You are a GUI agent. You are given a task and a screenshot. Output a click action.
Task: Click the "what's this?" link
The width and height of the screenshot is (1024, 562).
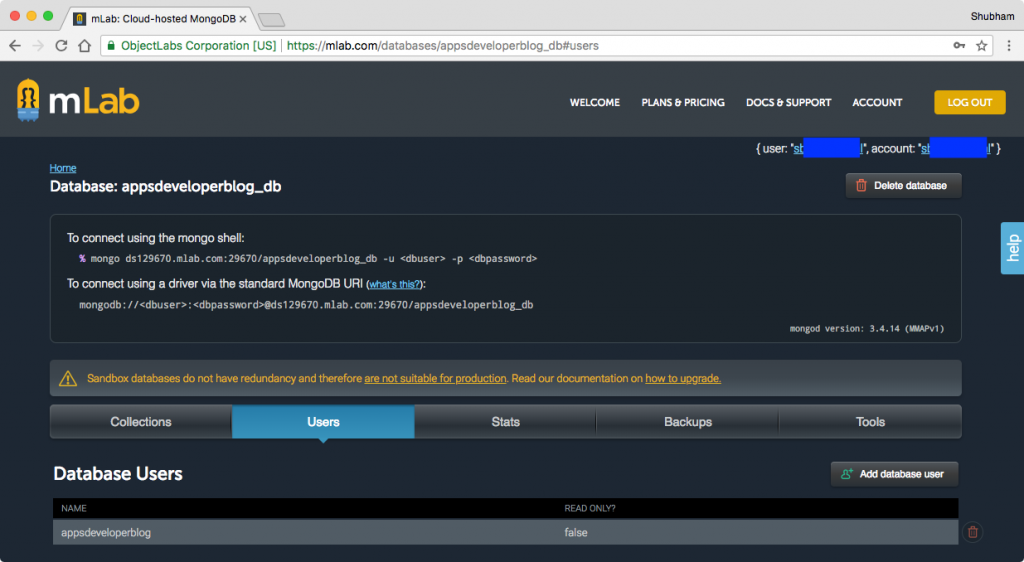394,284
